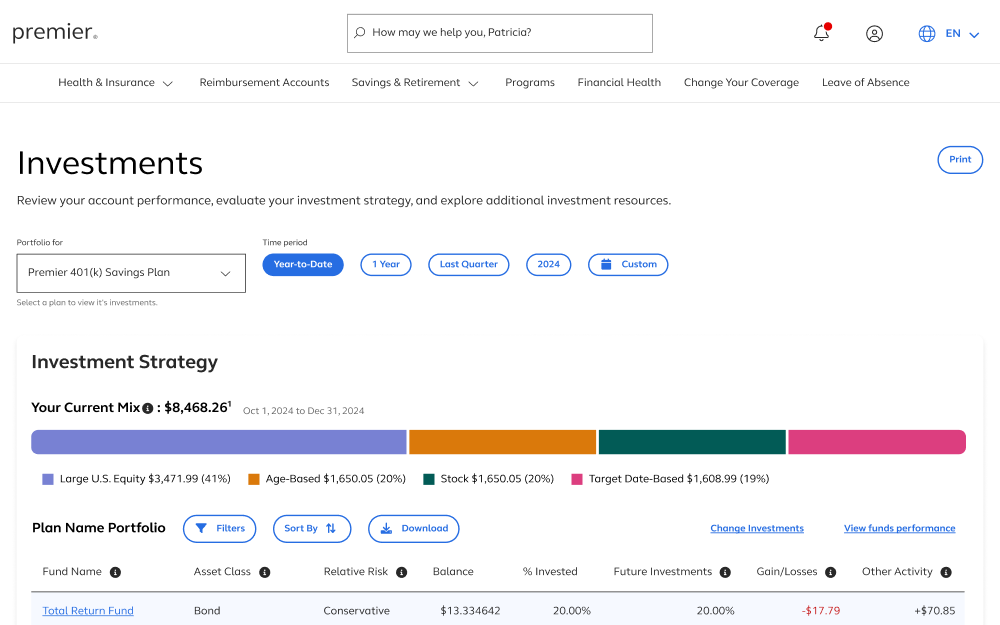Click info icon beside Gain/Losses header

point(831,572)
